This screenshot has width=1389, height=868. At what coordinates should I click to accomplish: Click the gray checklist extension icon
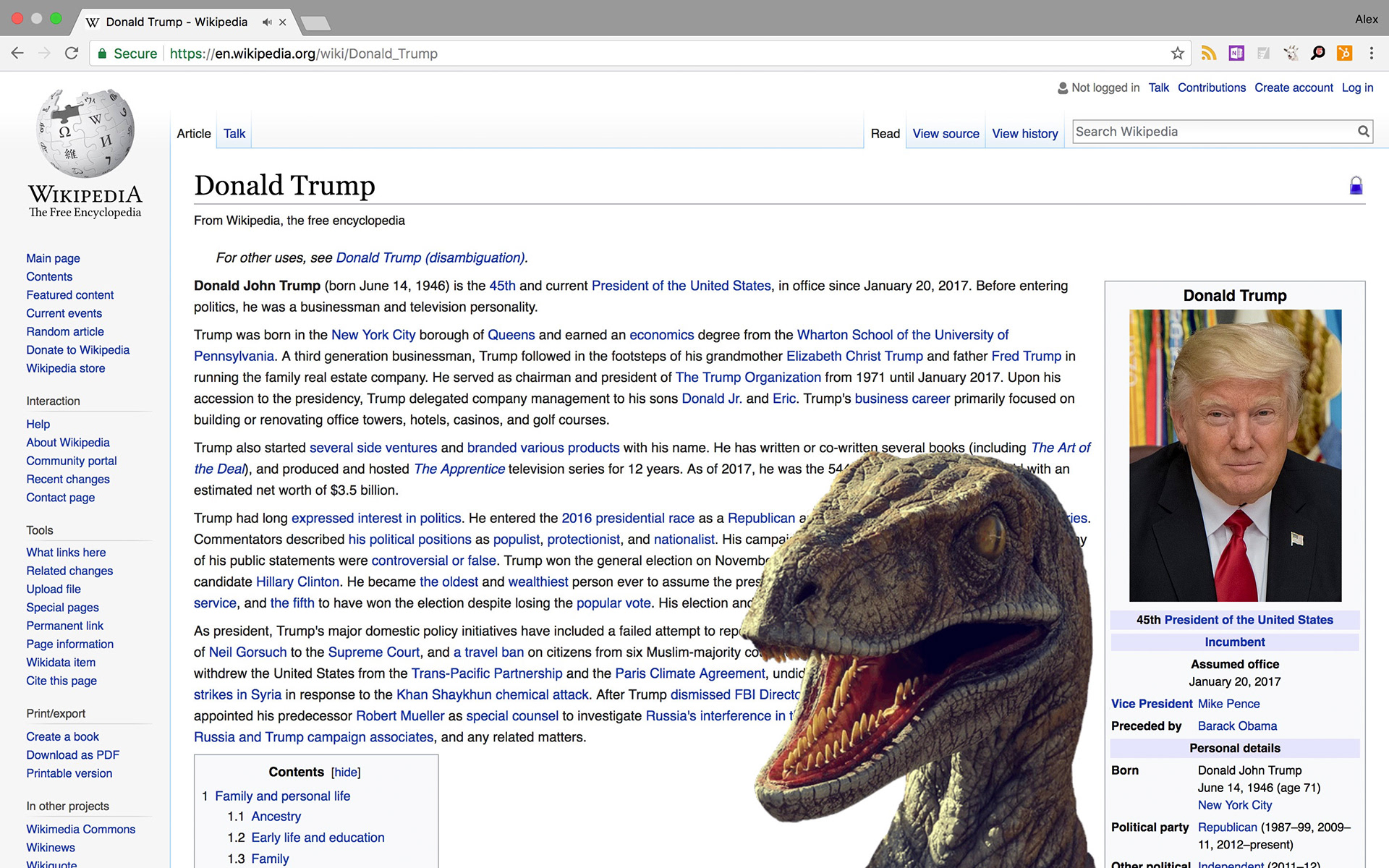tap(1264, 54)
